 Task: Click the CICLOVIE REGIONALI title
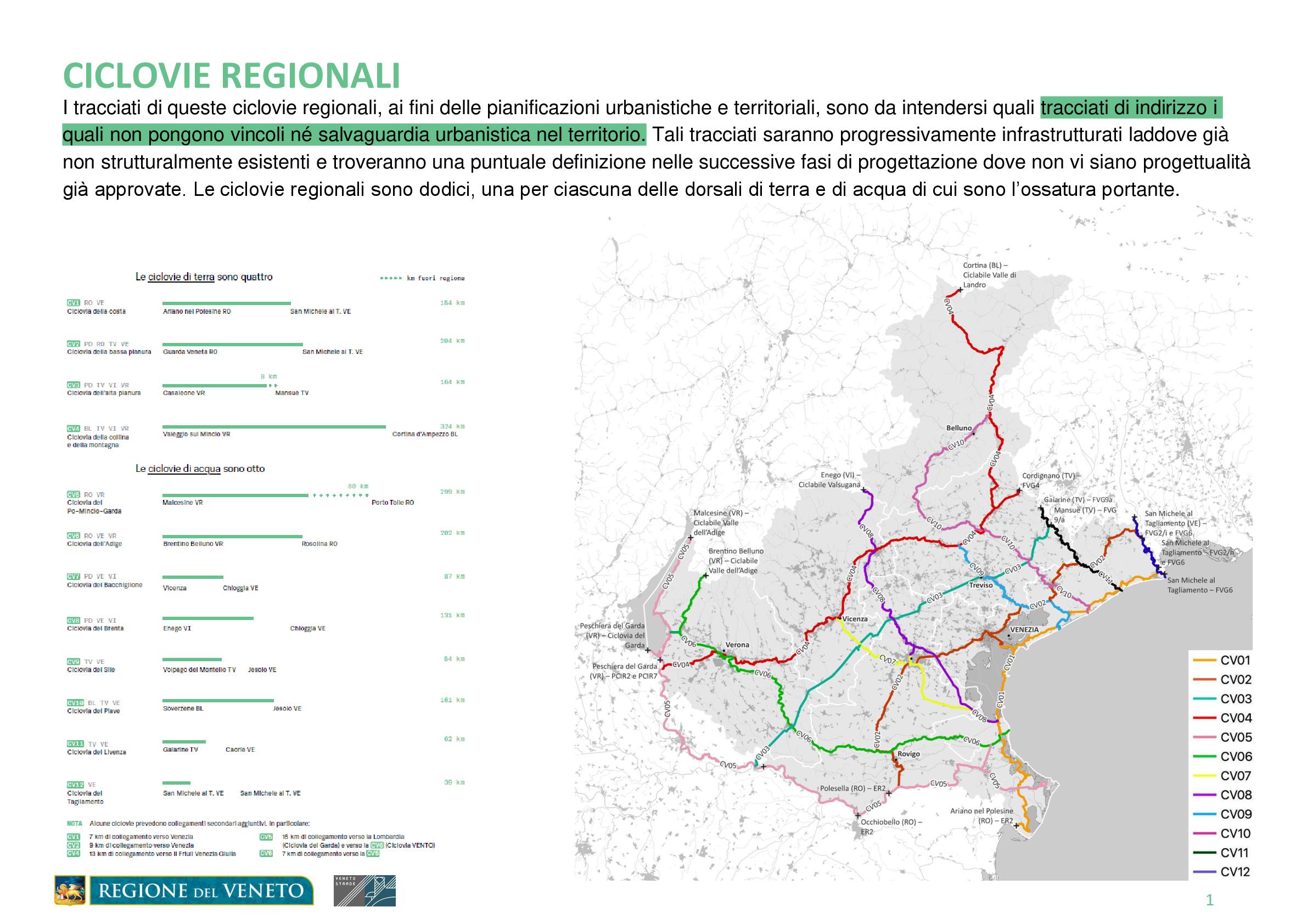pyautogui.click(x=232, y=76)
